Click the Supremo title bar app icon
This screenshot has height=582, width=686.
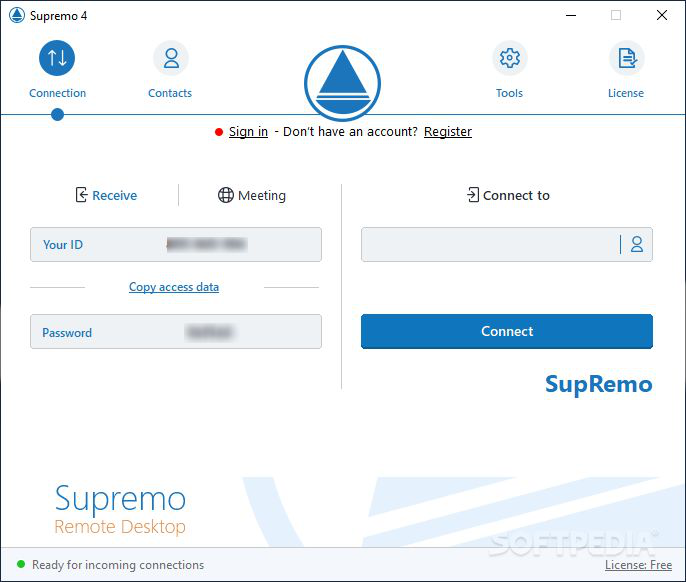click(17, 15)
